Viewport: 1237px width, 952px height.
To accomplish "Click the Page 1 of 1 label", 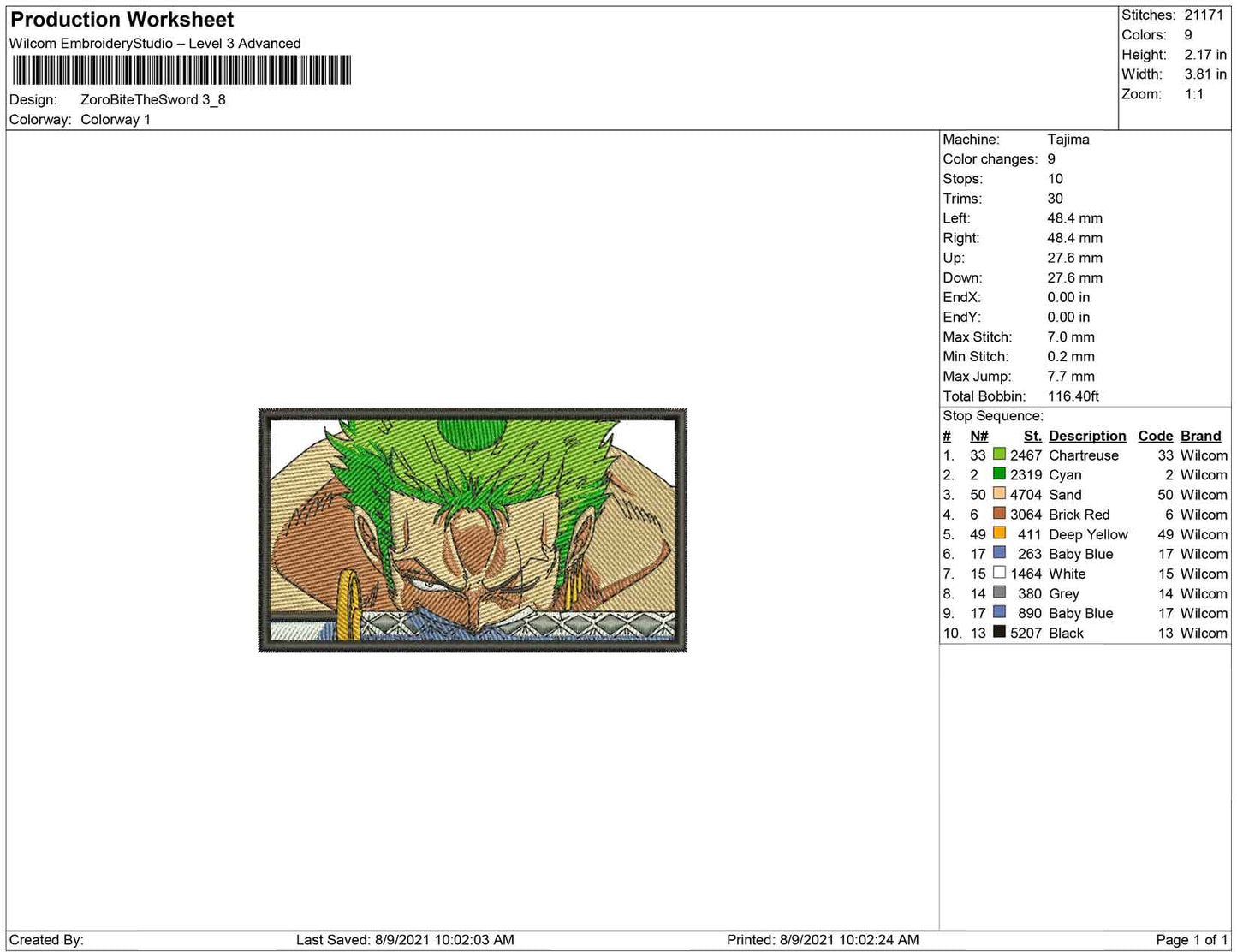I will (x=1192, y=940).
